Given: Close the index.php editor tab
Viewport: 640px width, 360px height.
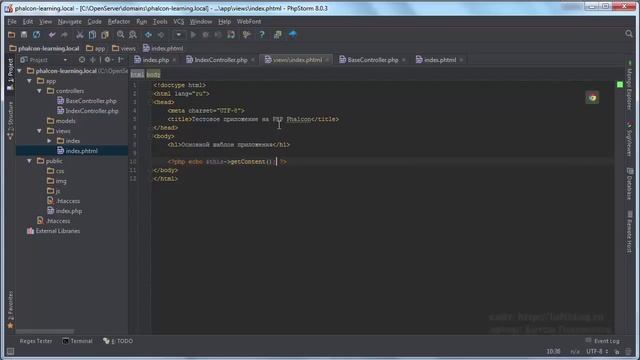Looking at the screenshot, I should pos(174,60).
